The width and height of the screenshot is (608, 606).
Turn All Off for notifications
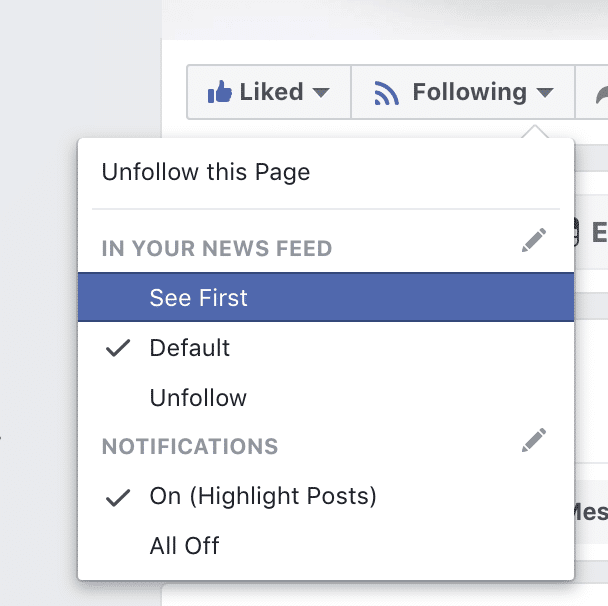[326, 546]
